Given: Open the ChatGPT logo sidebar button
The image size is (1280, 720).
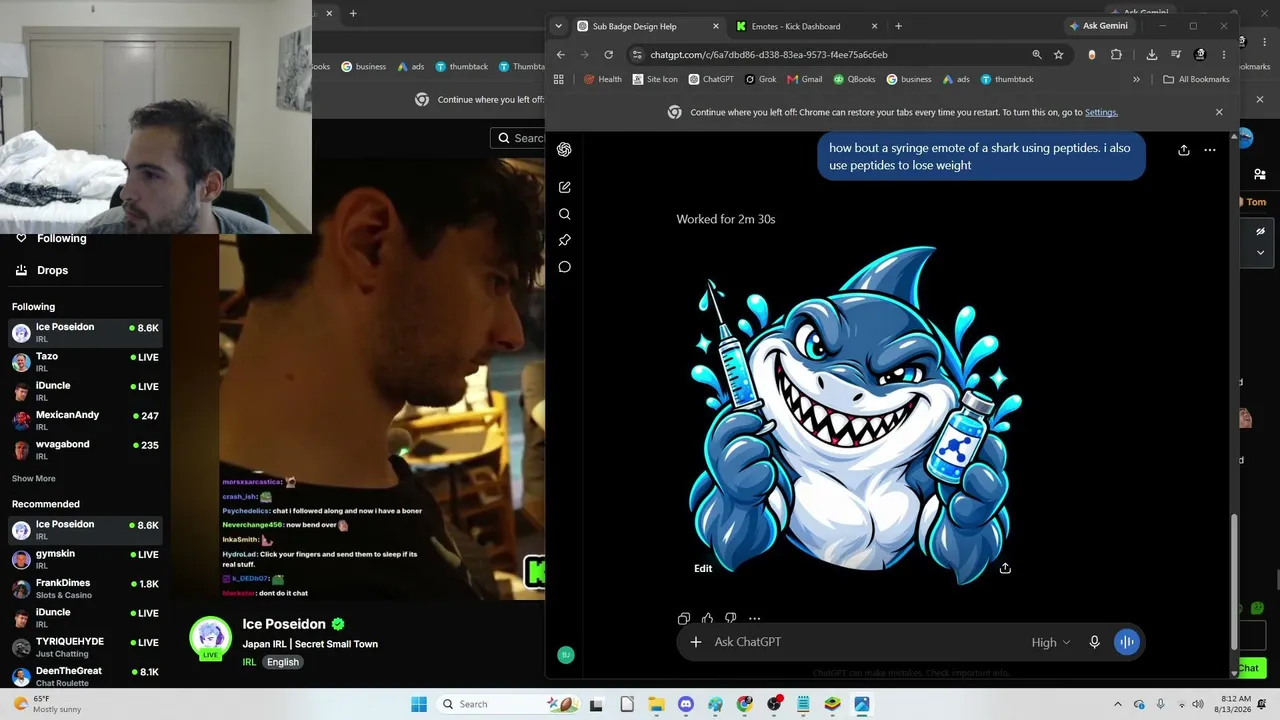Looking at the screenshot, I should [x=564, y=150].
